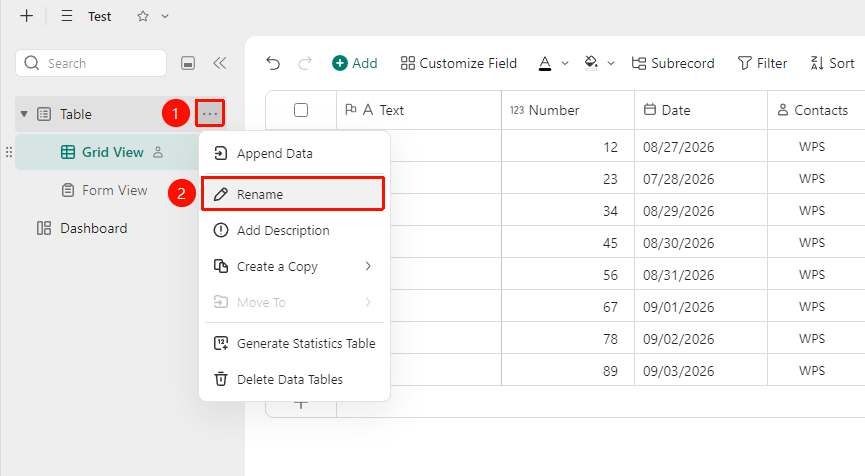Viewport: 865px width, 476px height.
Task: Select the Table item in sidebar
Action: pos(76,114)
